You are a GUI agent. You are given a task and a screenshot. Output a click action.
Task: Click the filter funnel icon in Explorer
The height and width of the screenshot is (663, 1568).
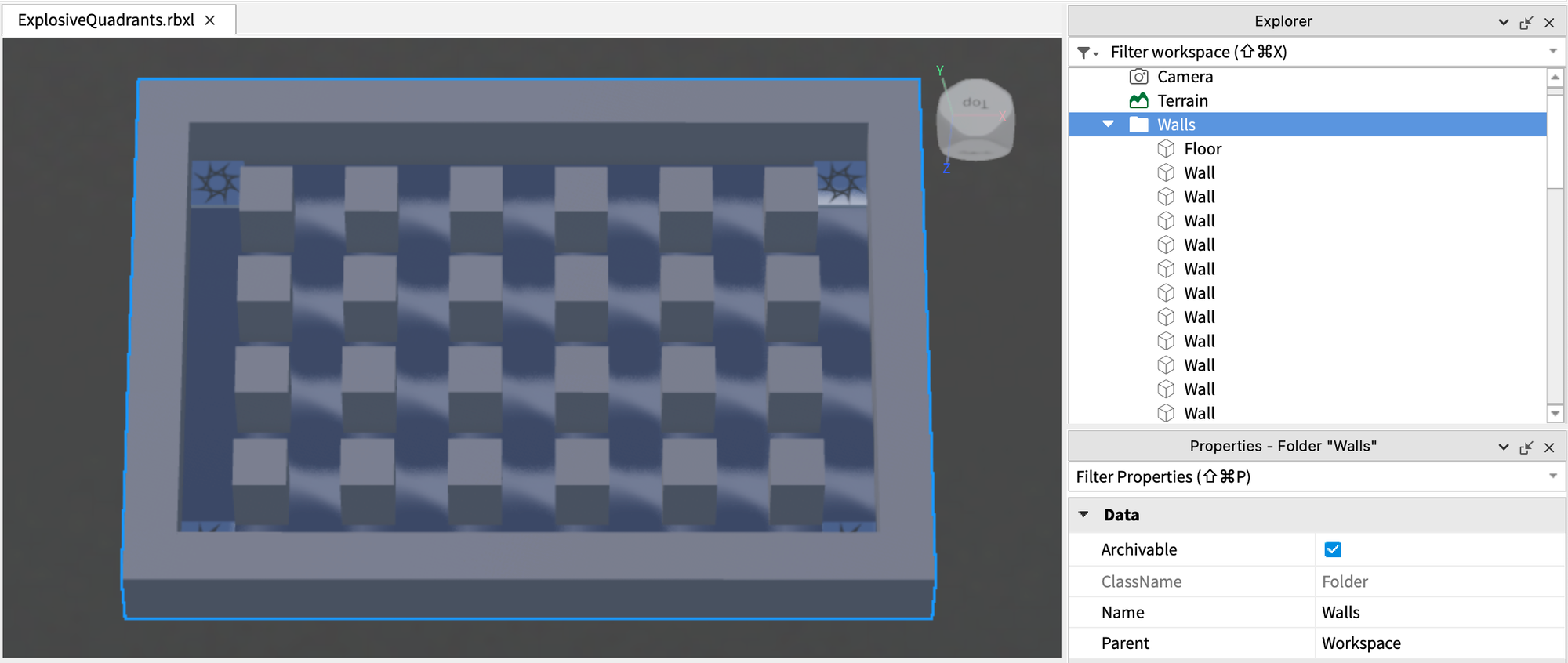pyautogui.click(x=1087, y=53)
